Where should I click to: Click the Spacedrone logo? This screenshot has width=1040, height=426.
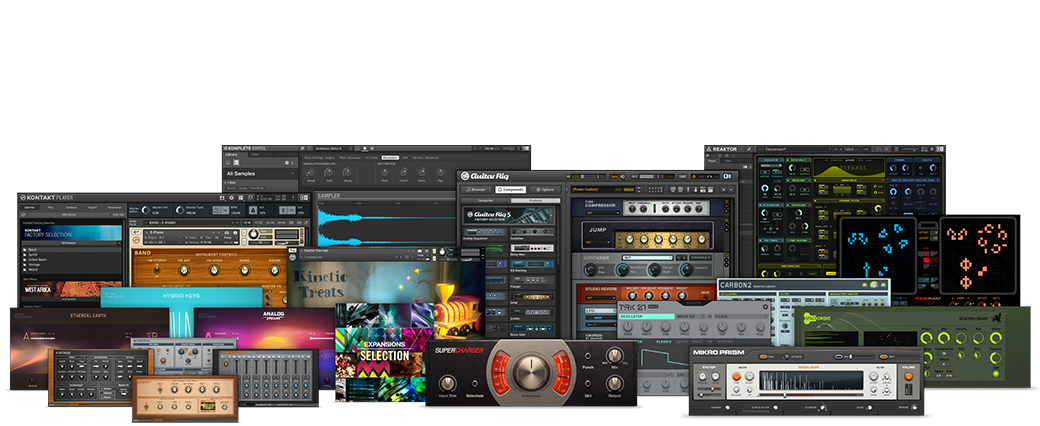tap(817, 319)
